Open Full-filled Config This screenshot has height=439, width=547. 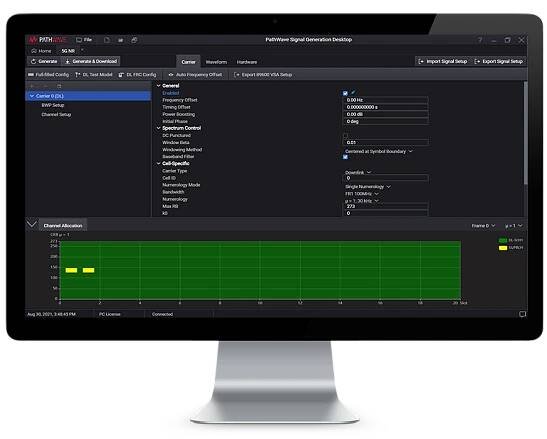pyautogui.click(x=48, y=75)
